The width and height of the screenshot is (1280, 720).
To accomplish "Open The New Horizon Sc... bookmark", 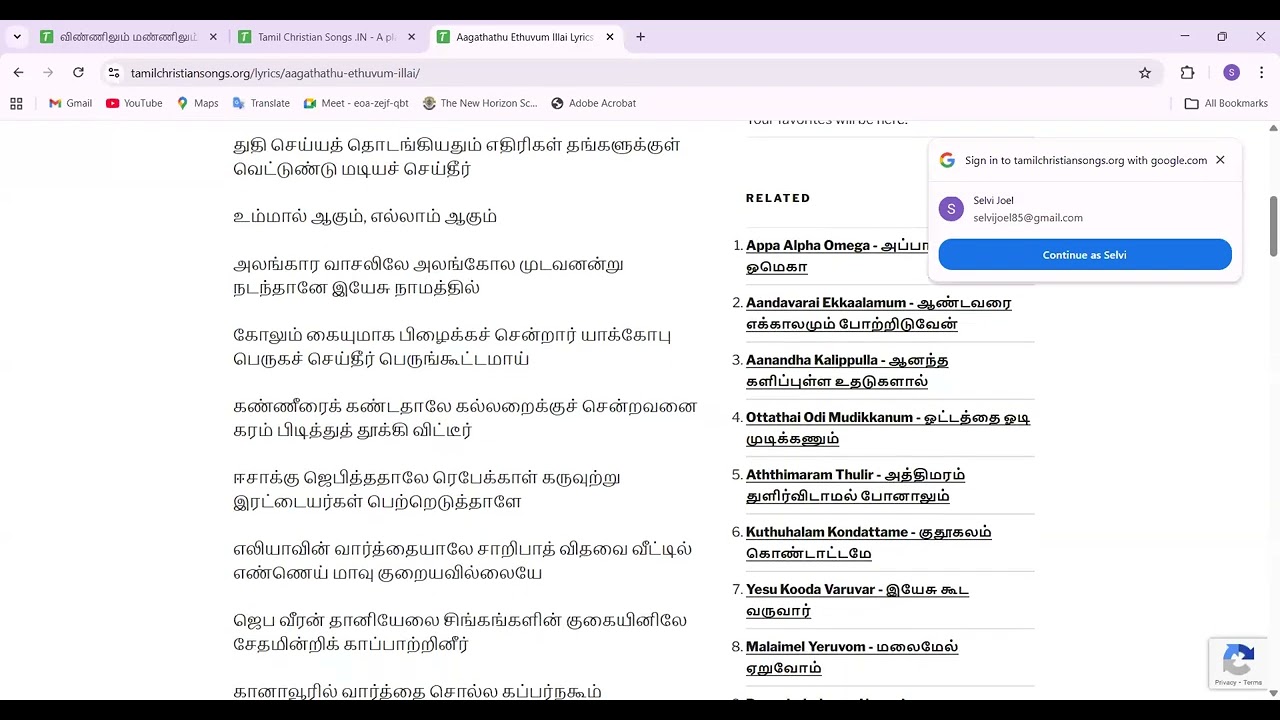I will pyautogui.click(x=480, y=103).
